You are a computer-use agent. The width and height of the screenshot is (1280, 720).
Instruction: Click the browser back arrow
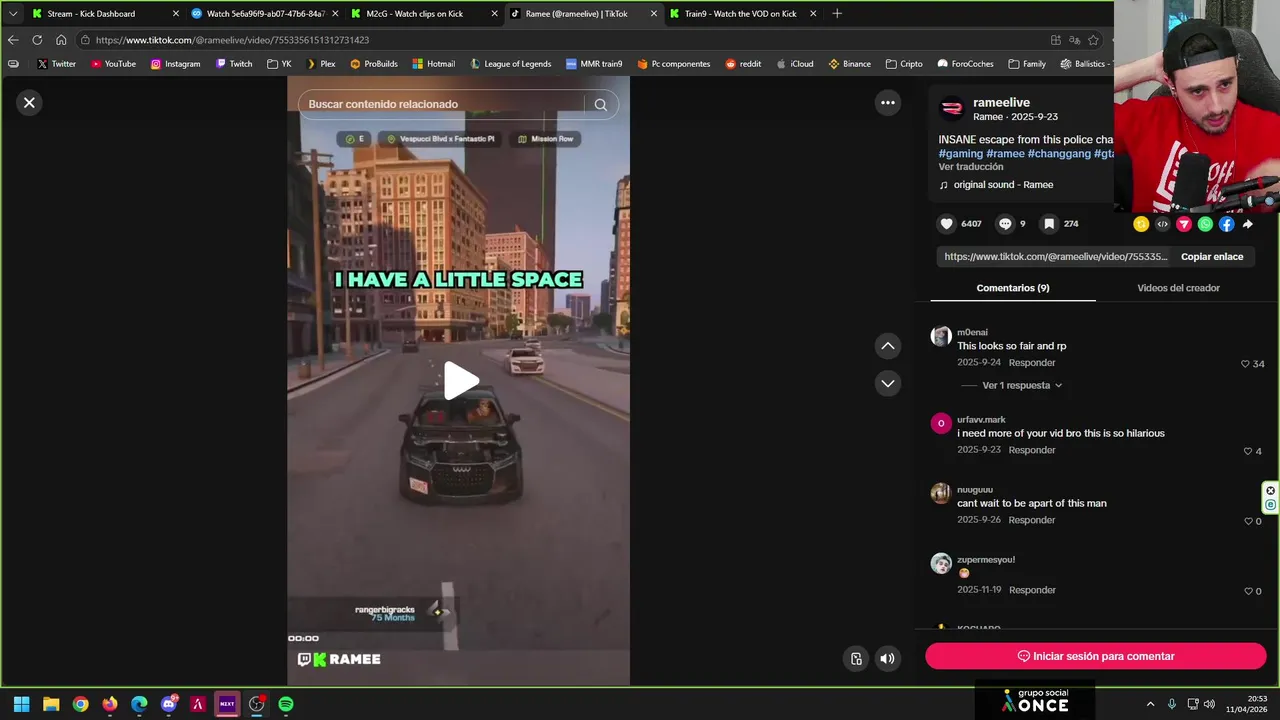click(x=13, y=40)
